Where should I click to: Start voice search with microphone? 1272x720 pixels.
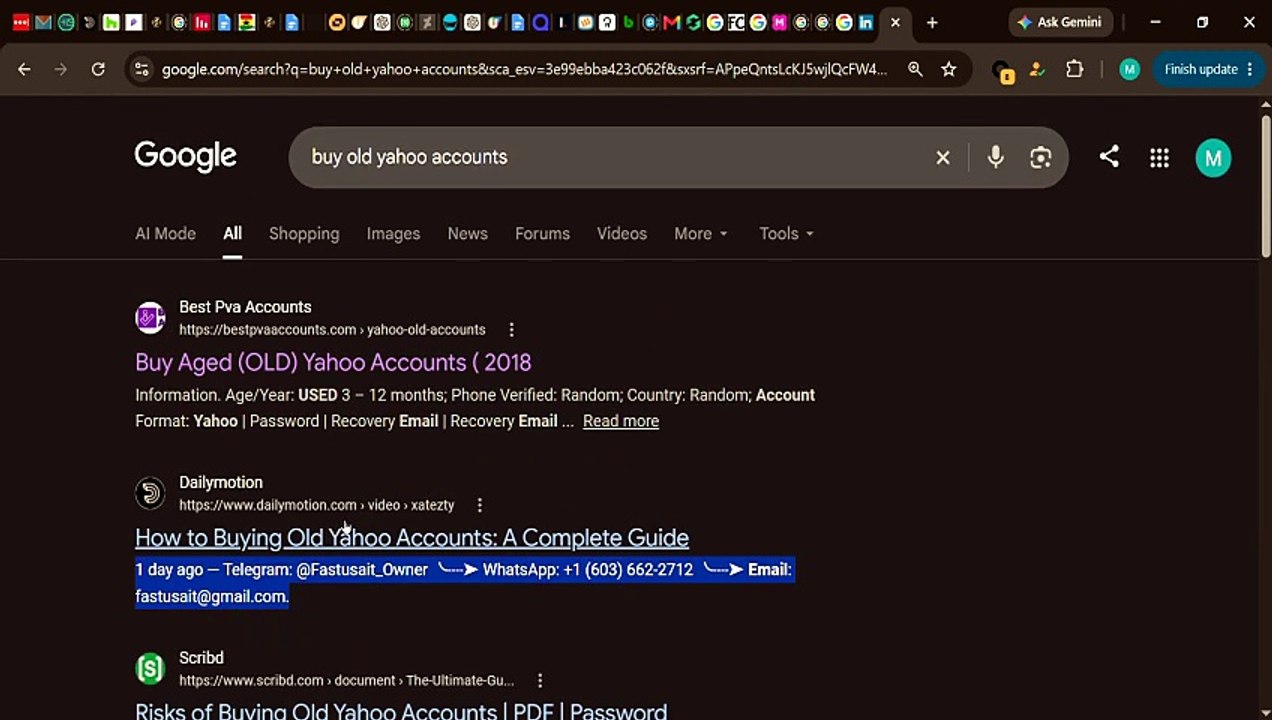[x=995, y=157]
